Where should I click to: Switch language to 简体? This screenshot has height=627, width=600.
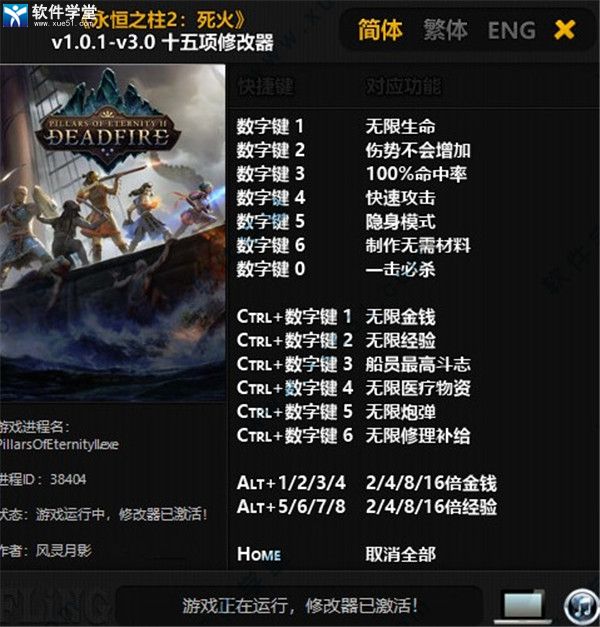point(380,30)
